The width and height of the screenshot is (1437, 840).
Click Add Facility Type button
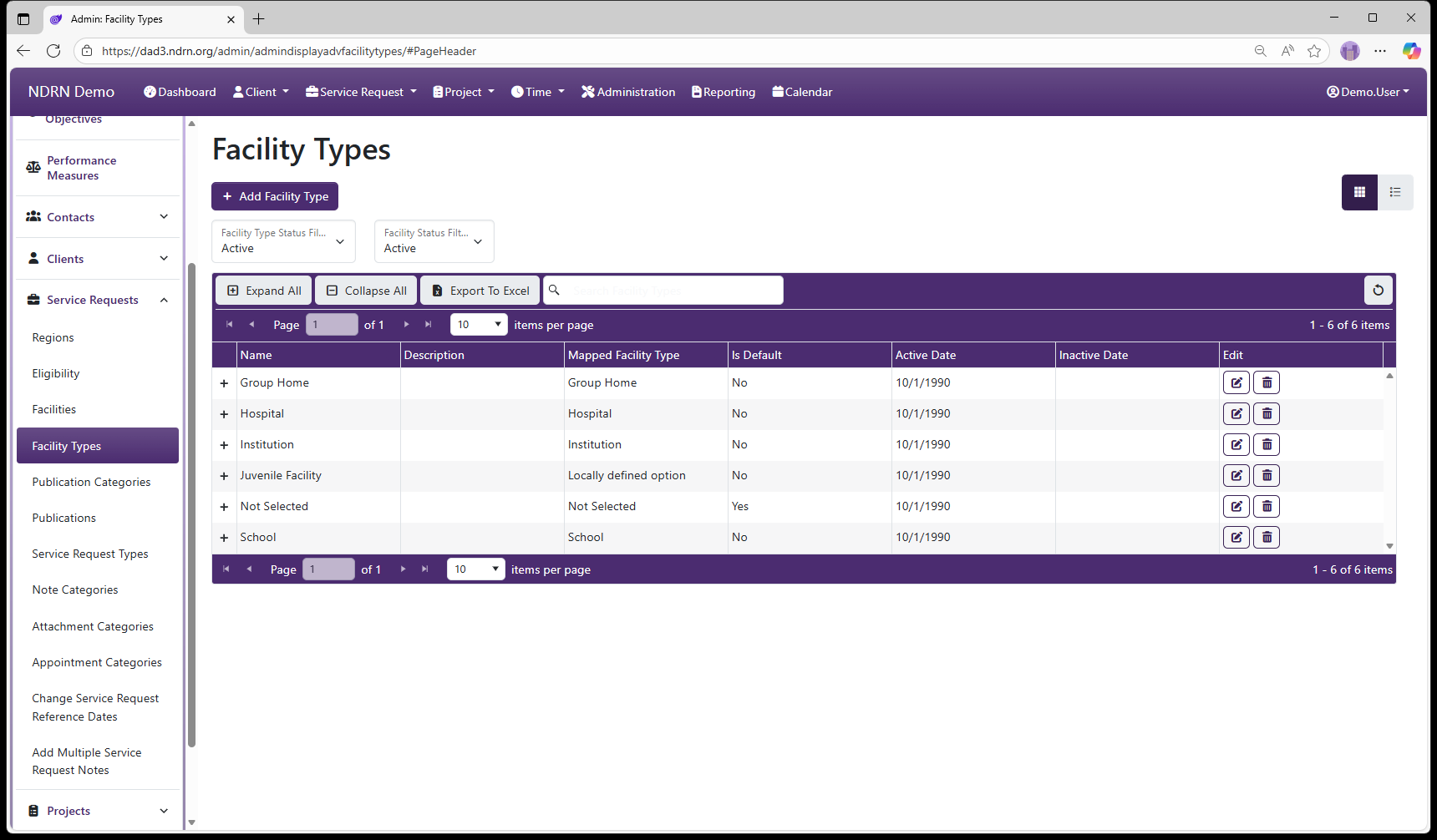click(275, 196)
